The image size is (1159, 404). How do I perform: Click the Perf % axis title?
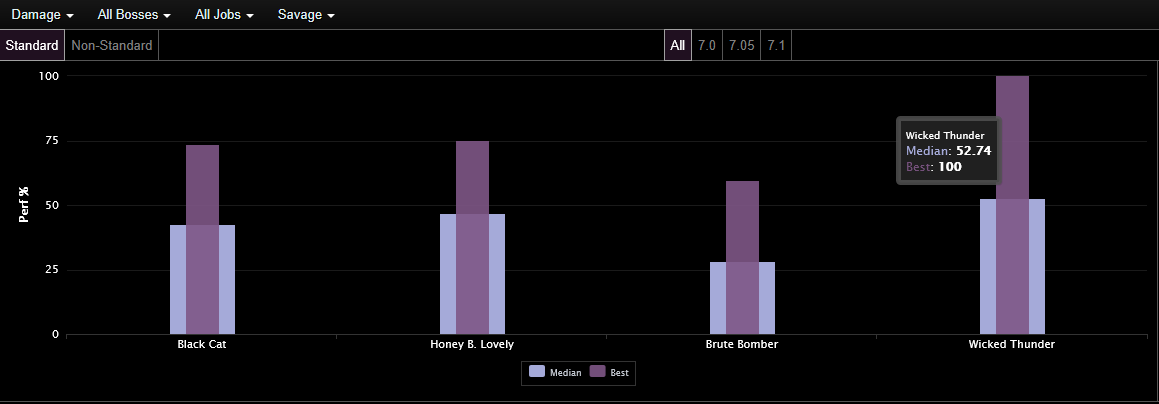pyautogui.click(x=24, y=205)
